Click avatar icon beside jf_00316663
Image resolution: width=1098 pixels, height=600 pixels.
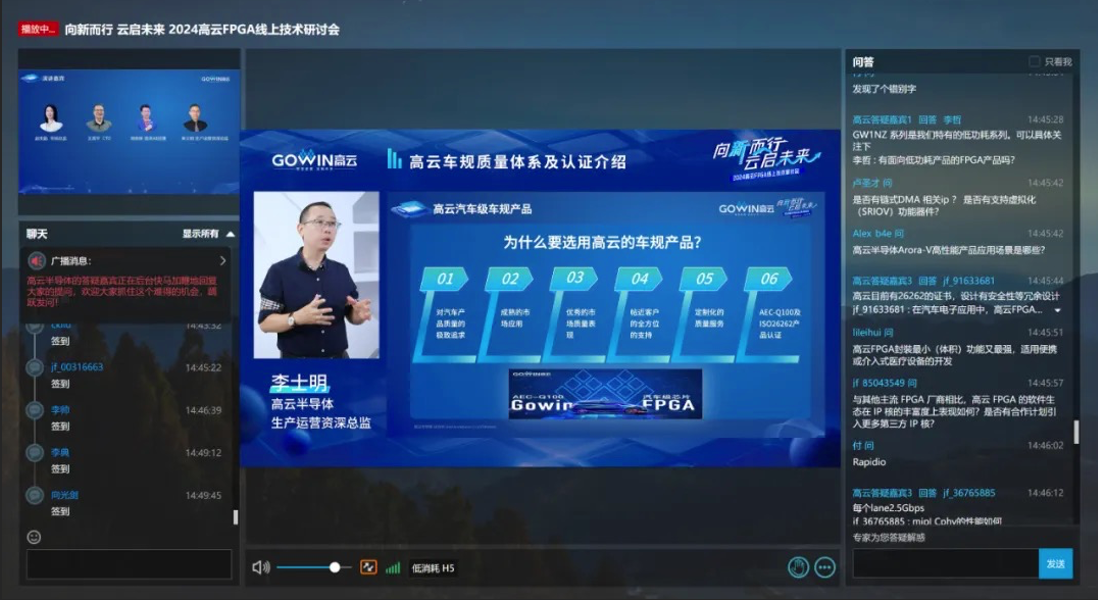pyautogui.click(x=35, y=367)
